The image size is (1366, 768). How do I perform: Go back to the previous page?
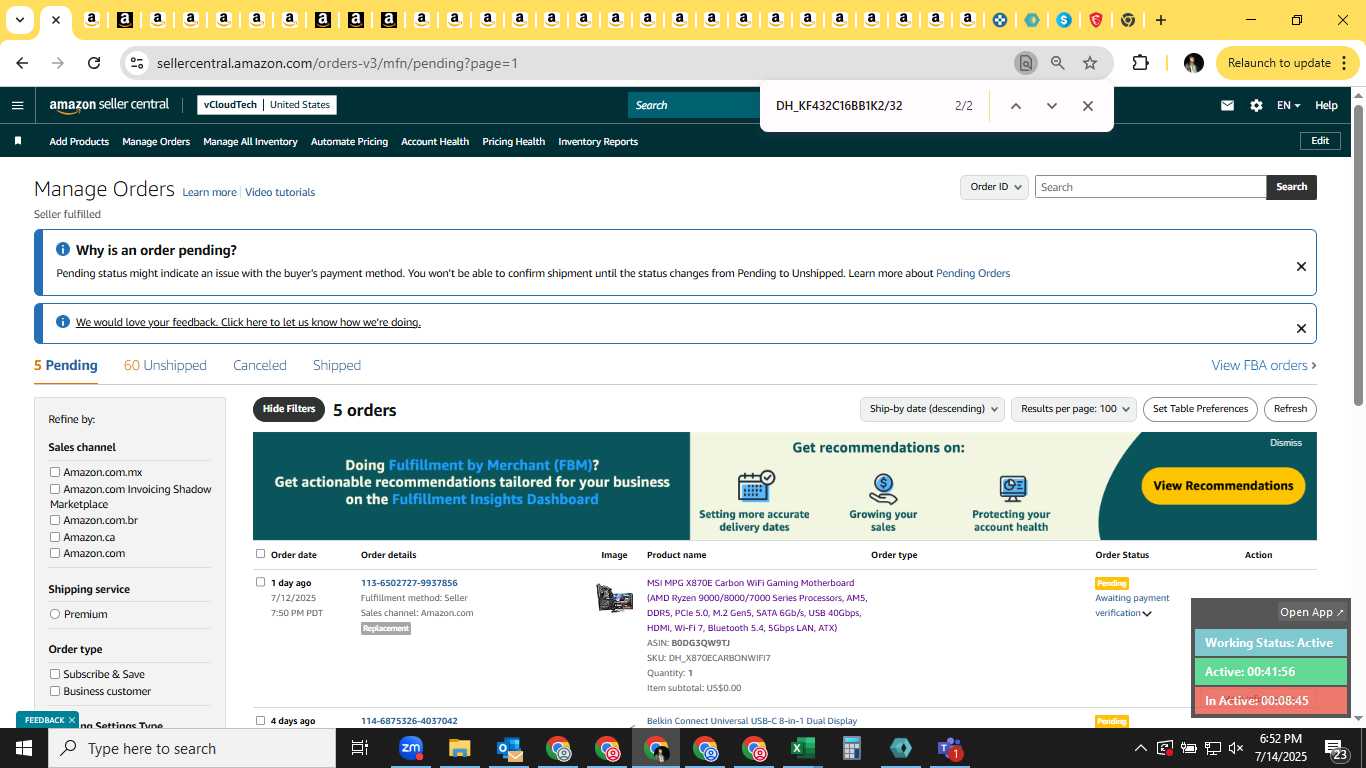click(22, 63)
